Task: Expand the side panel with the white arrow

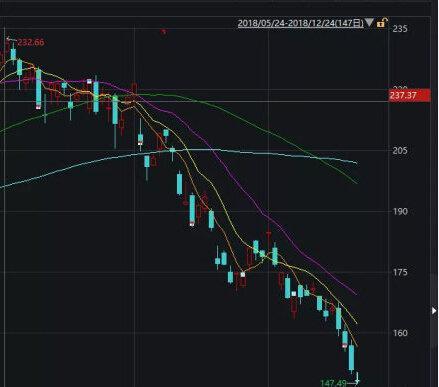Action: point(434,311)
